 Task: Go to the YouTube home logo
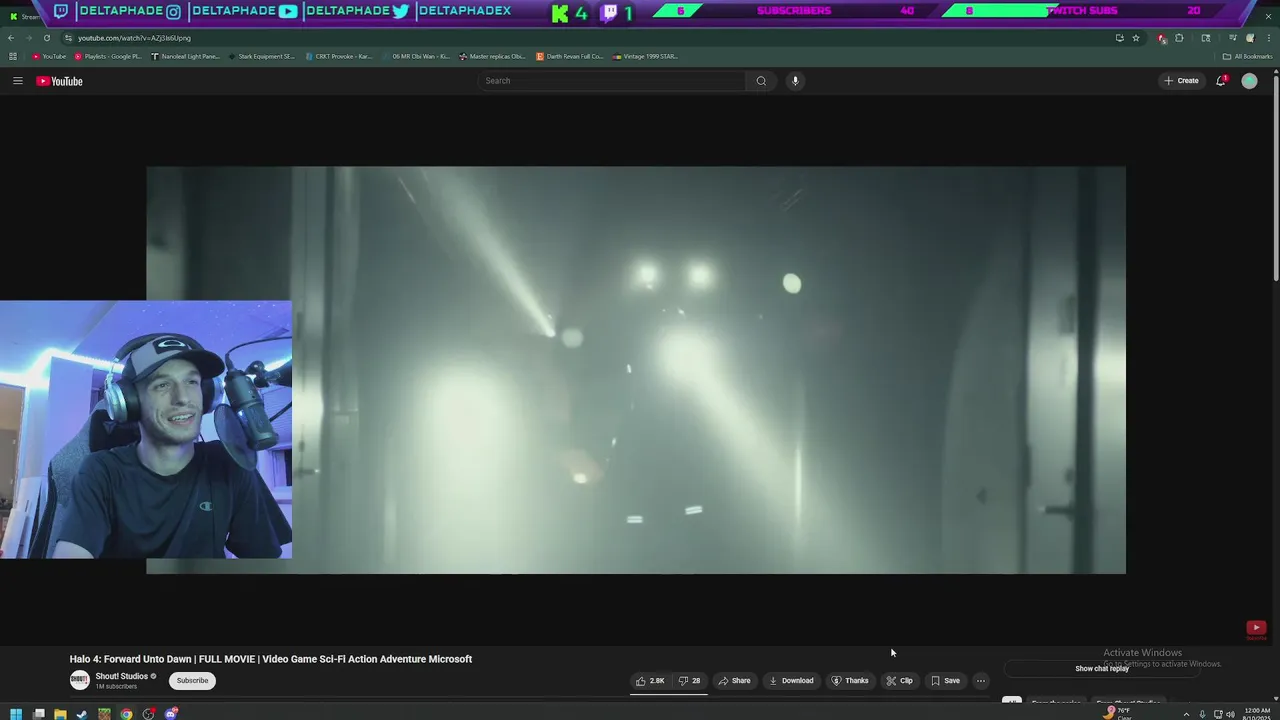tap(59, 81)
